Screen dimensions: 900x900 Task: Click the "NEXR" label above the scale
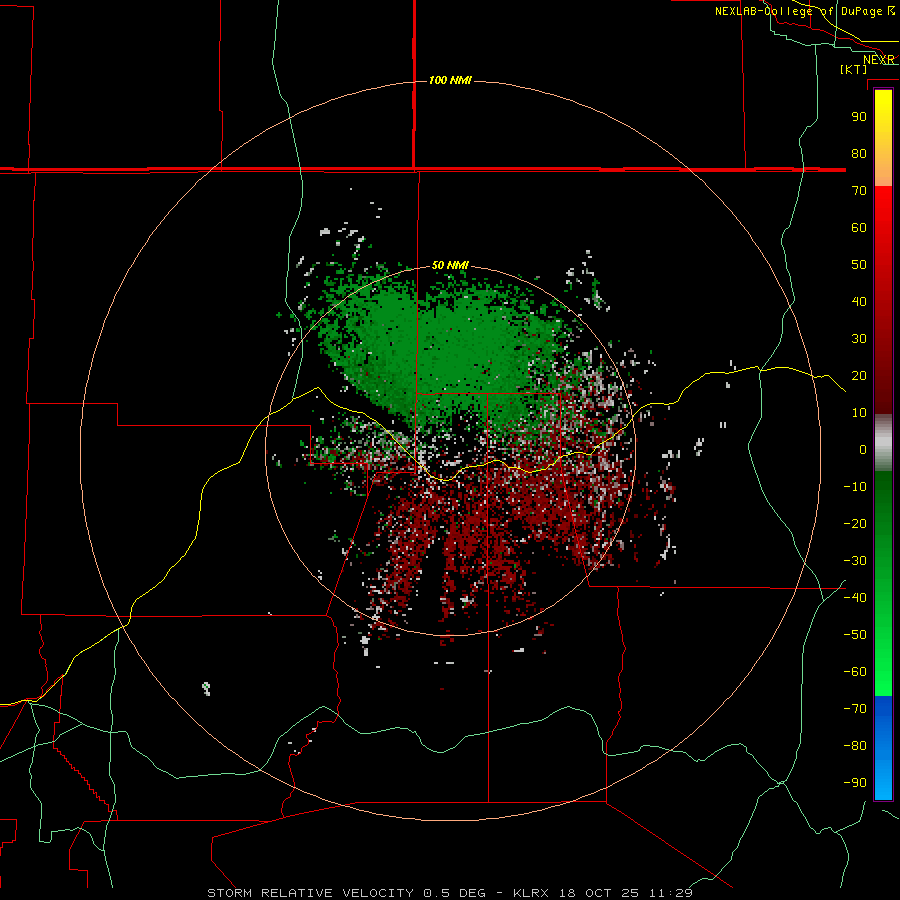click(x=878, y=60)
